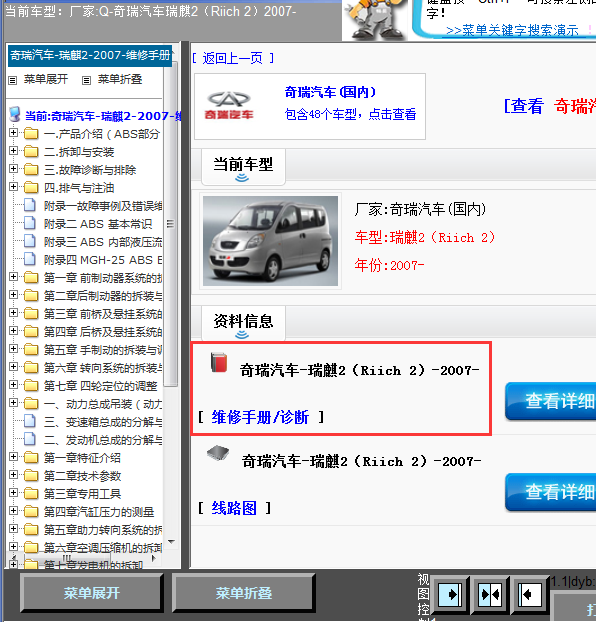
Task: Open 维修手册/诊断 link
Action: 260,417
